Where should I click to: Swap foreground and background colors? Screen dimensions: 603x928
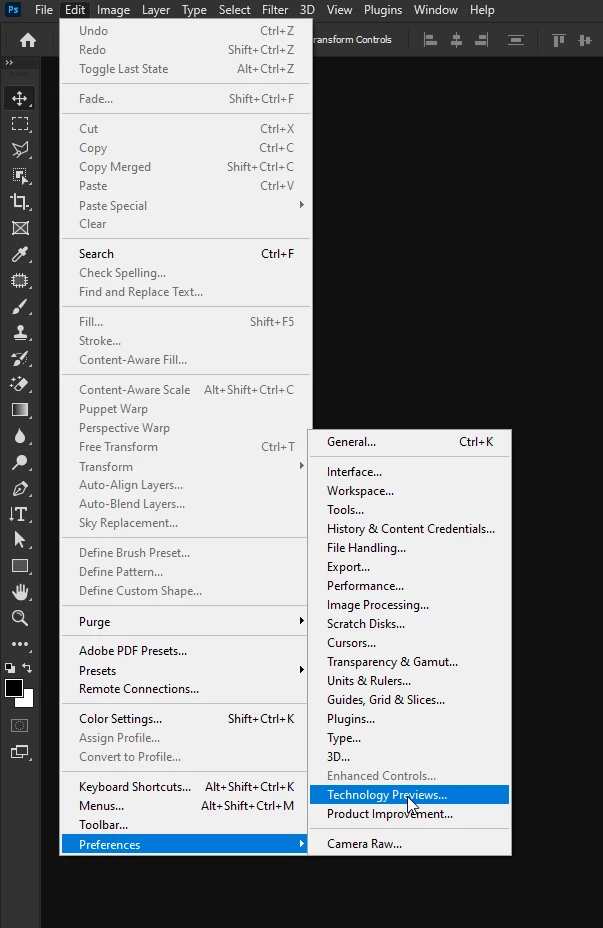pos(28,668)
